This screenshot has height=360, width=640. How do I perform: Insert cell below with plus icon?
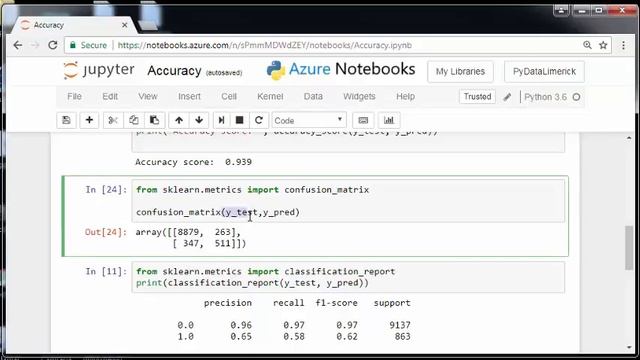click(x=89, y=120)
